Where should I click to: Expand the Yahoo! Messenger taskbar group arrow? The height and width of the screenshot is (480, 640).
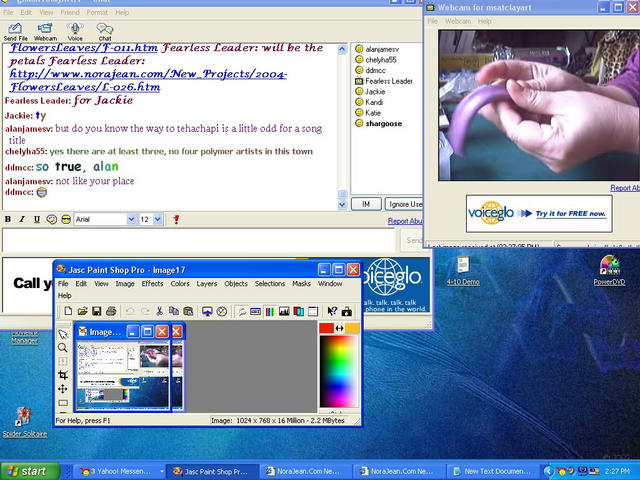[162, 471]
